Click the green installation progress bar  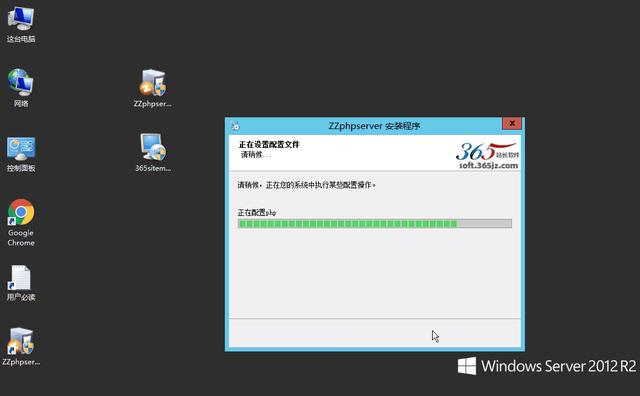click(374, 223)
